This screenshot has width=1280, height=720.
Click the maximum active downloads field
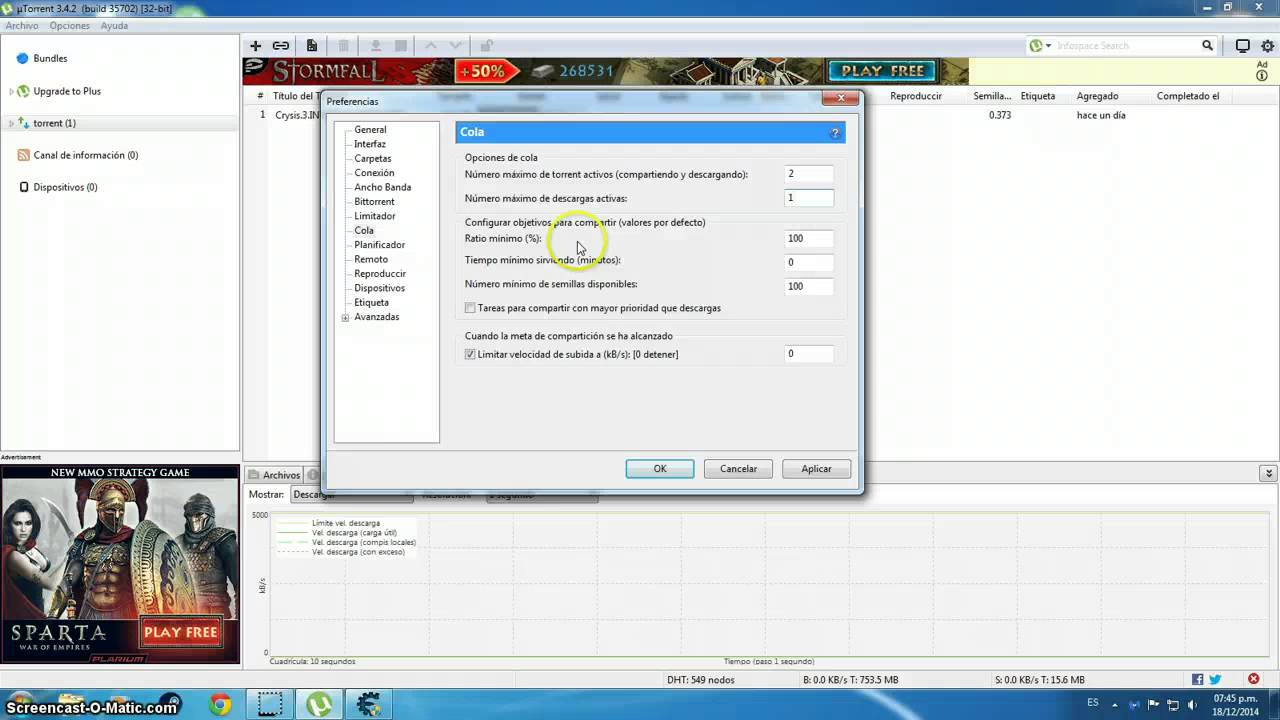coord(809,198)
